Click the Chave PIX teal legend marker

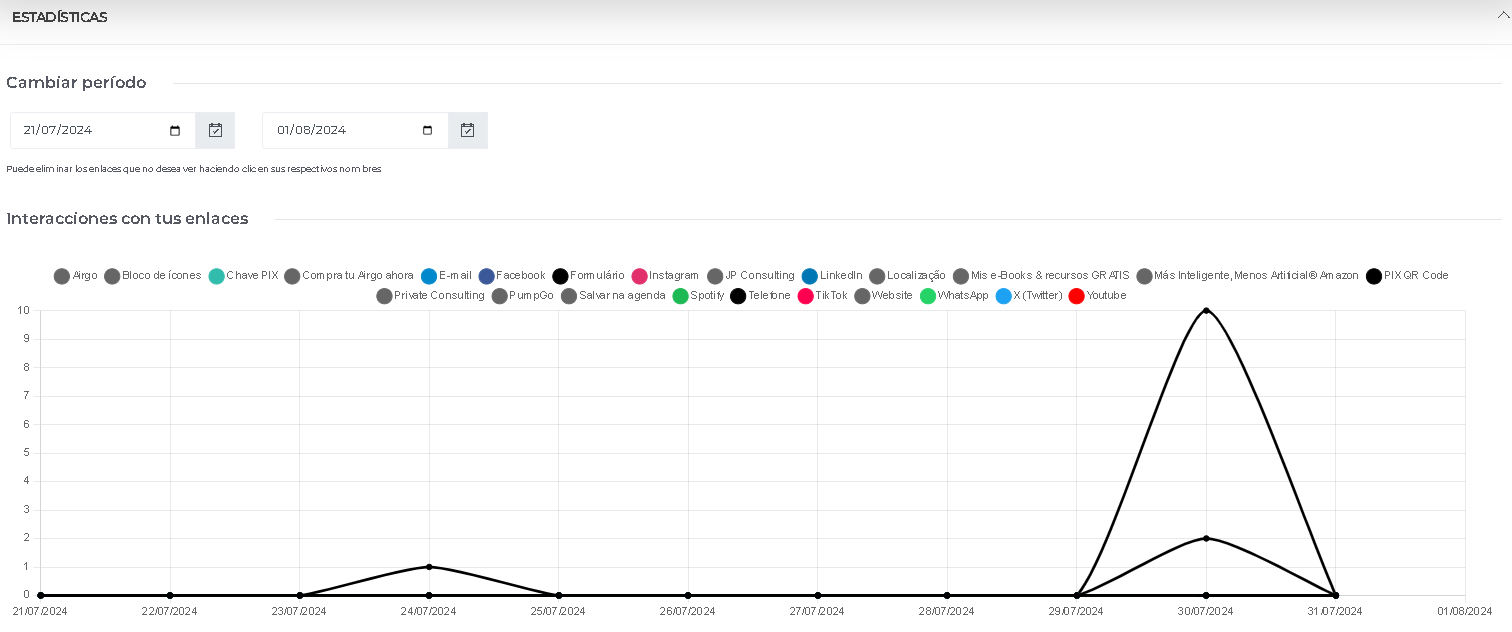pos(216,276)
